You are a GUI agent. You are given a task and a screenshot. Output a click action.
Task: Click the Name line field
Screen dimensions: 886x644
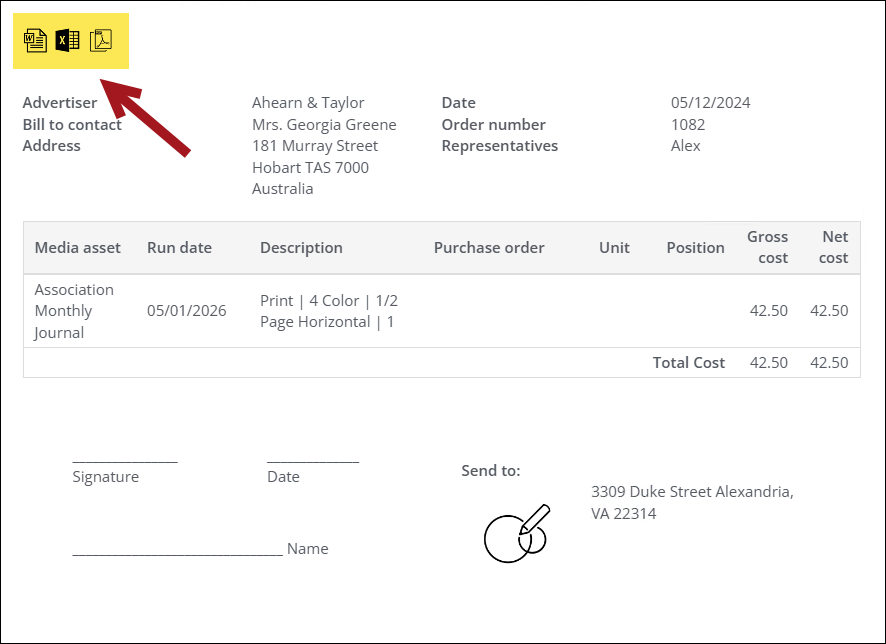pyautogui.click(x=177, y=550)
